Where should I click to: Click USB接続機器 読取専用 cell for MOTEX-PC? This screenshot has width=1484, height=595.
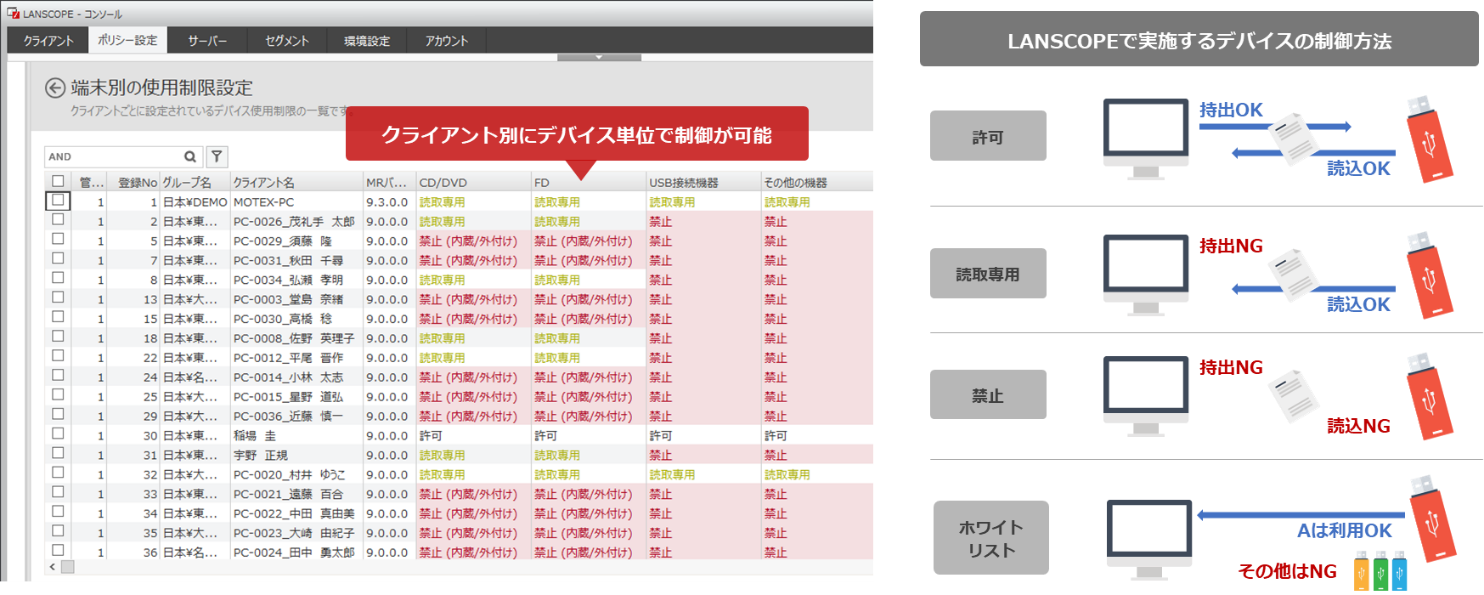(x=672, y=202)
